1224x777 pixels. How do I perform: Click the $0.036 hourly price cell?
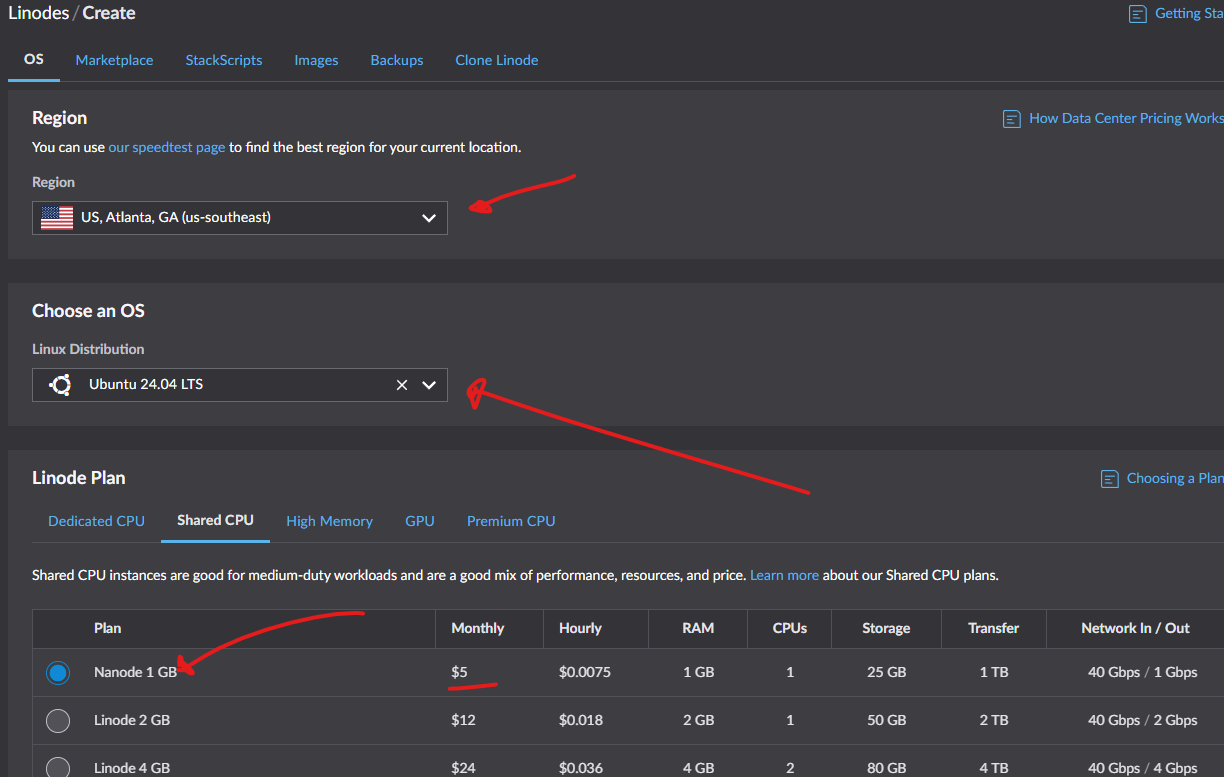tap(581, 768)
